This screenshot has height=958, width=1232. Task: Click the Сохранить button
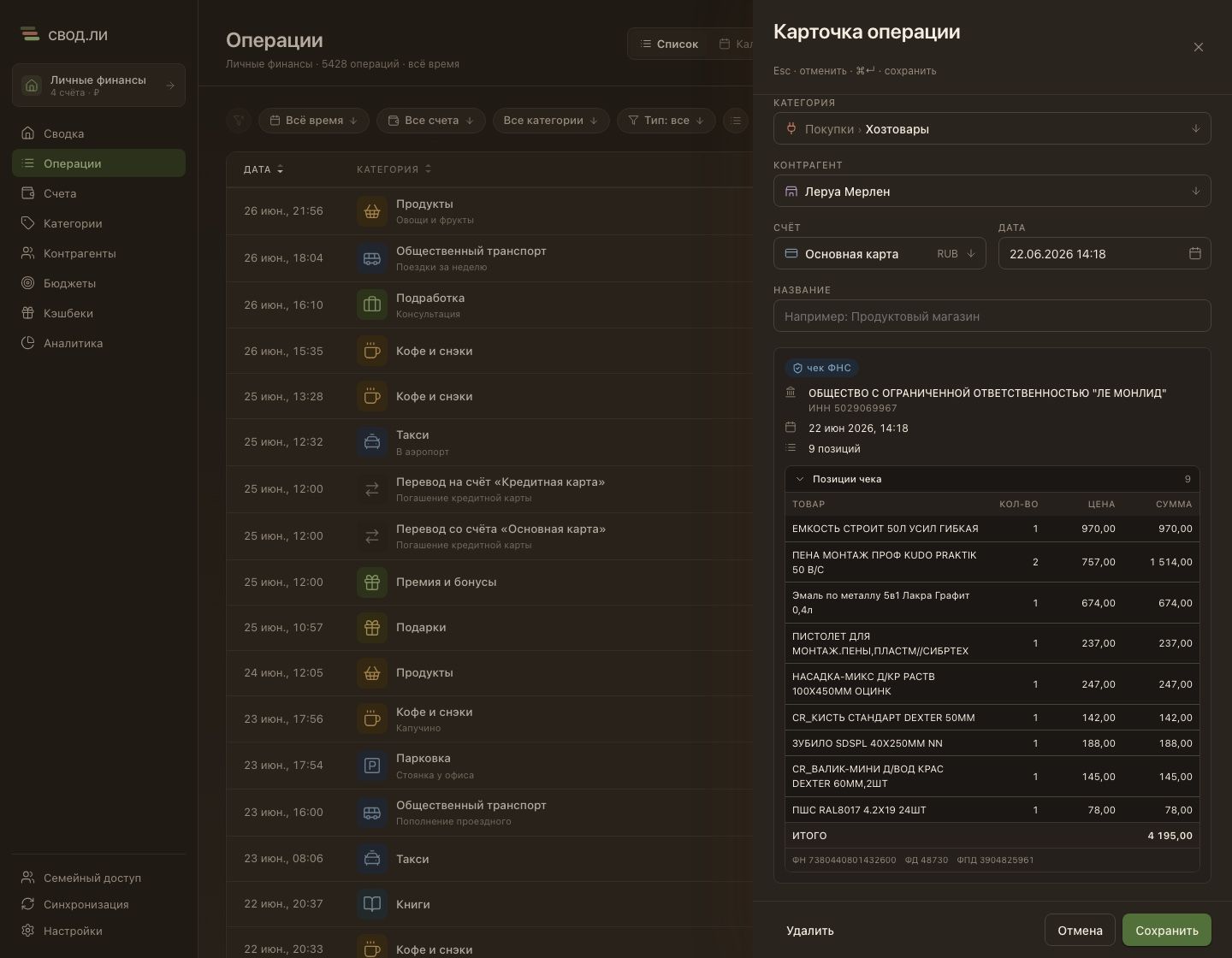pyautogui.click(x=1167, y=931)
